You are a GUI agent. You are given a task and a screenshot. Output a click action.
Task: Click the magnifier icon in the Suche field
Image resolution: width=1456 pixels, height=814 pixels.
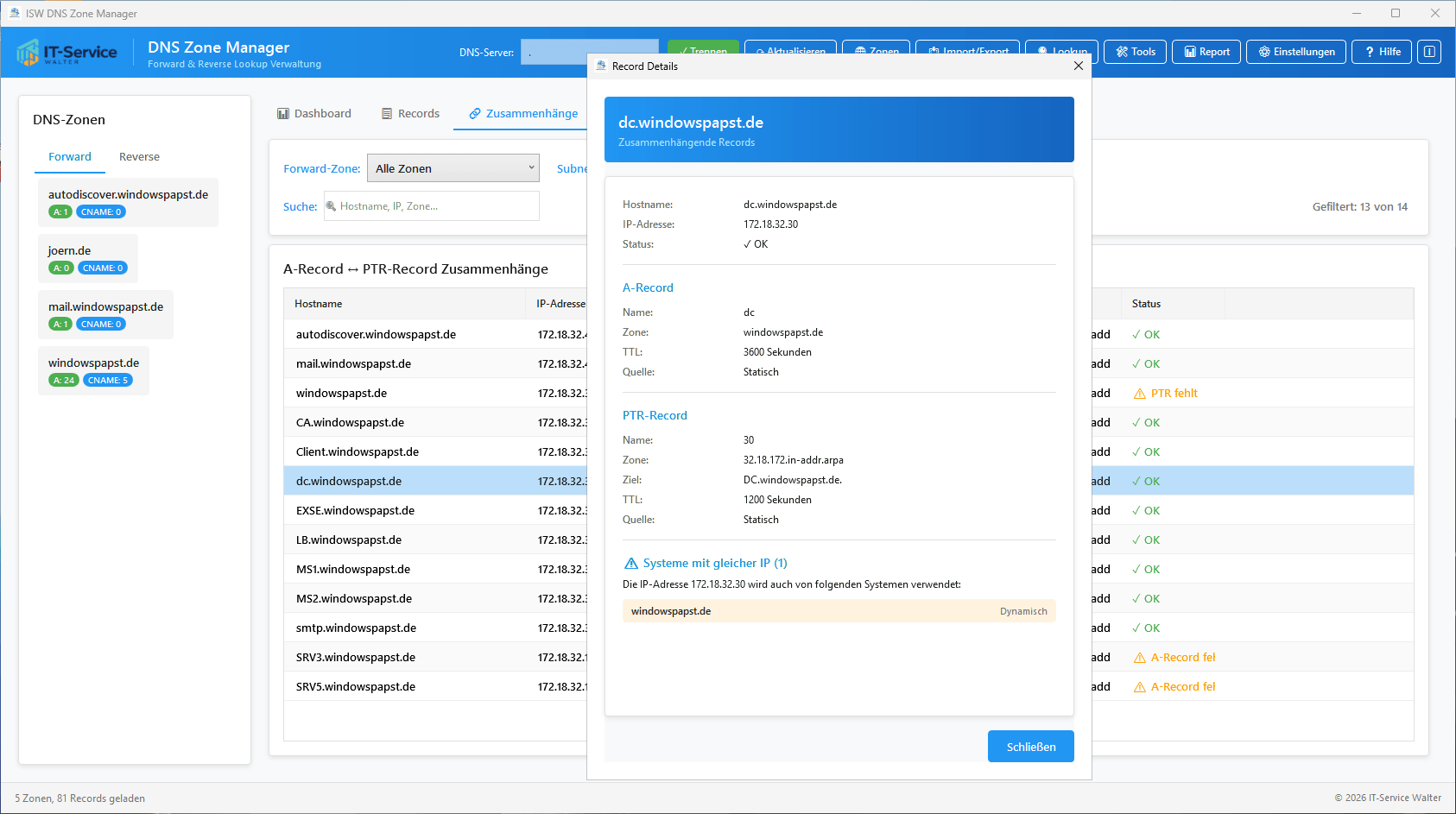[331, 206]
